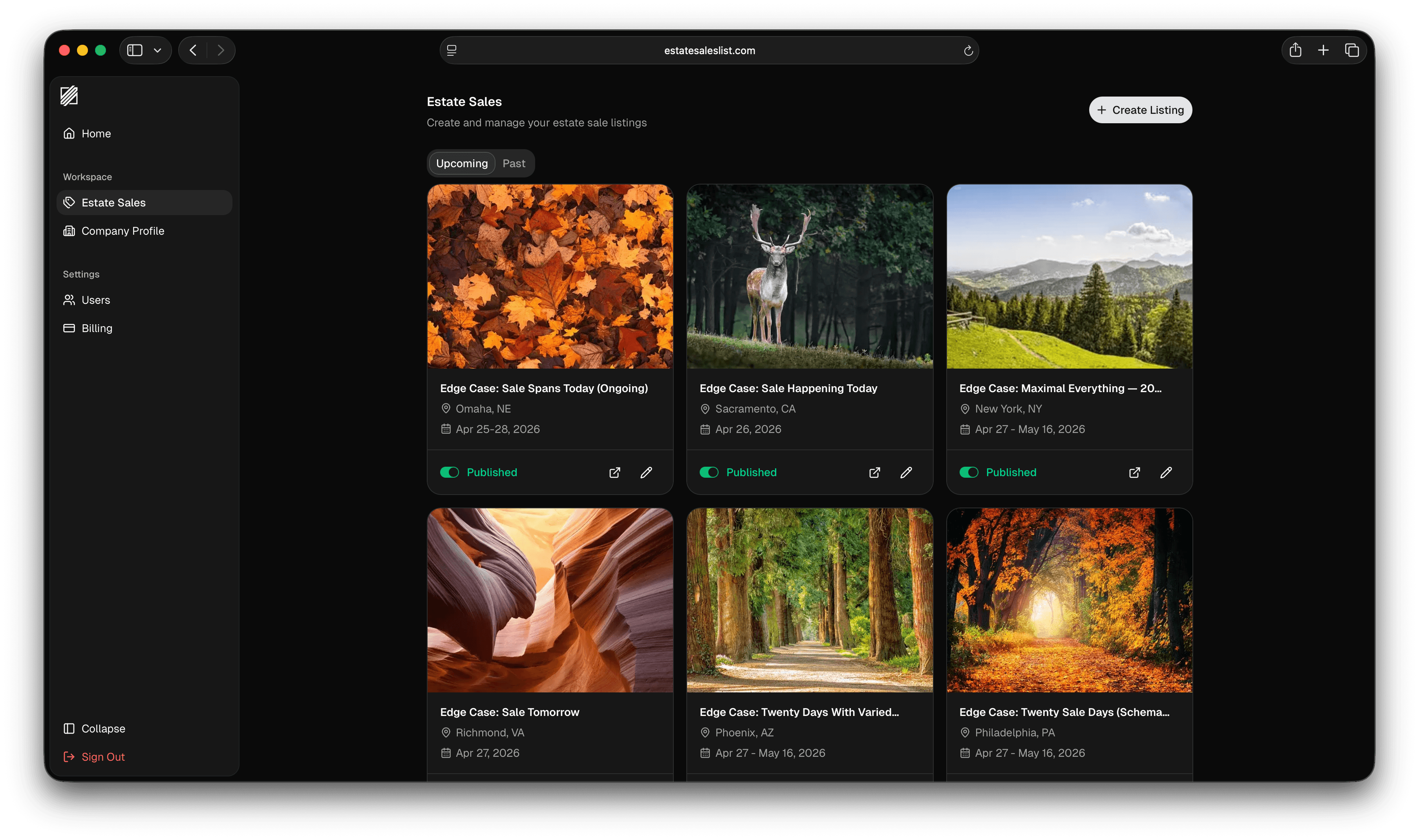Reload the page in the address bar
This screenshot has height=840, width=1419.
tap(968, 51)
